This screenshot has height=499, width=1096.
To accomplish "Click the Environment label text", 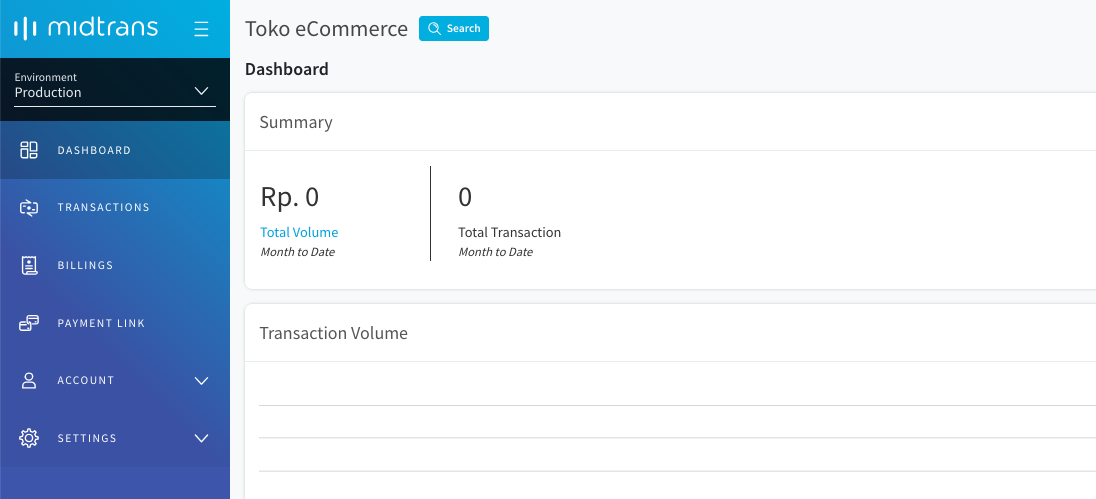I will pyautogui.click(x=45, y=78).
